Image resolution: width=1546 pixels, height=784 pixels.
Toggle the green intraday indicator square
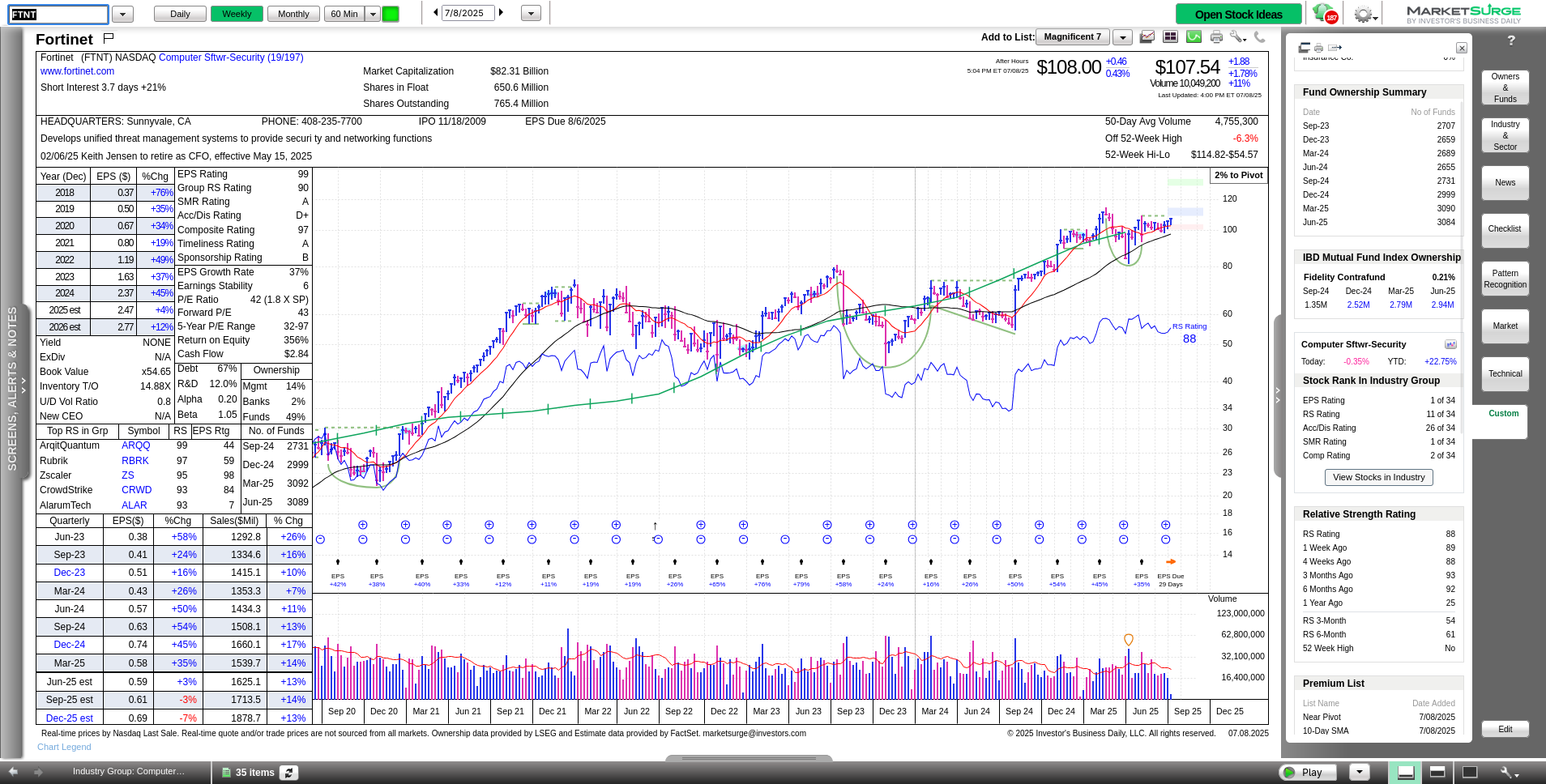(391, 14)
